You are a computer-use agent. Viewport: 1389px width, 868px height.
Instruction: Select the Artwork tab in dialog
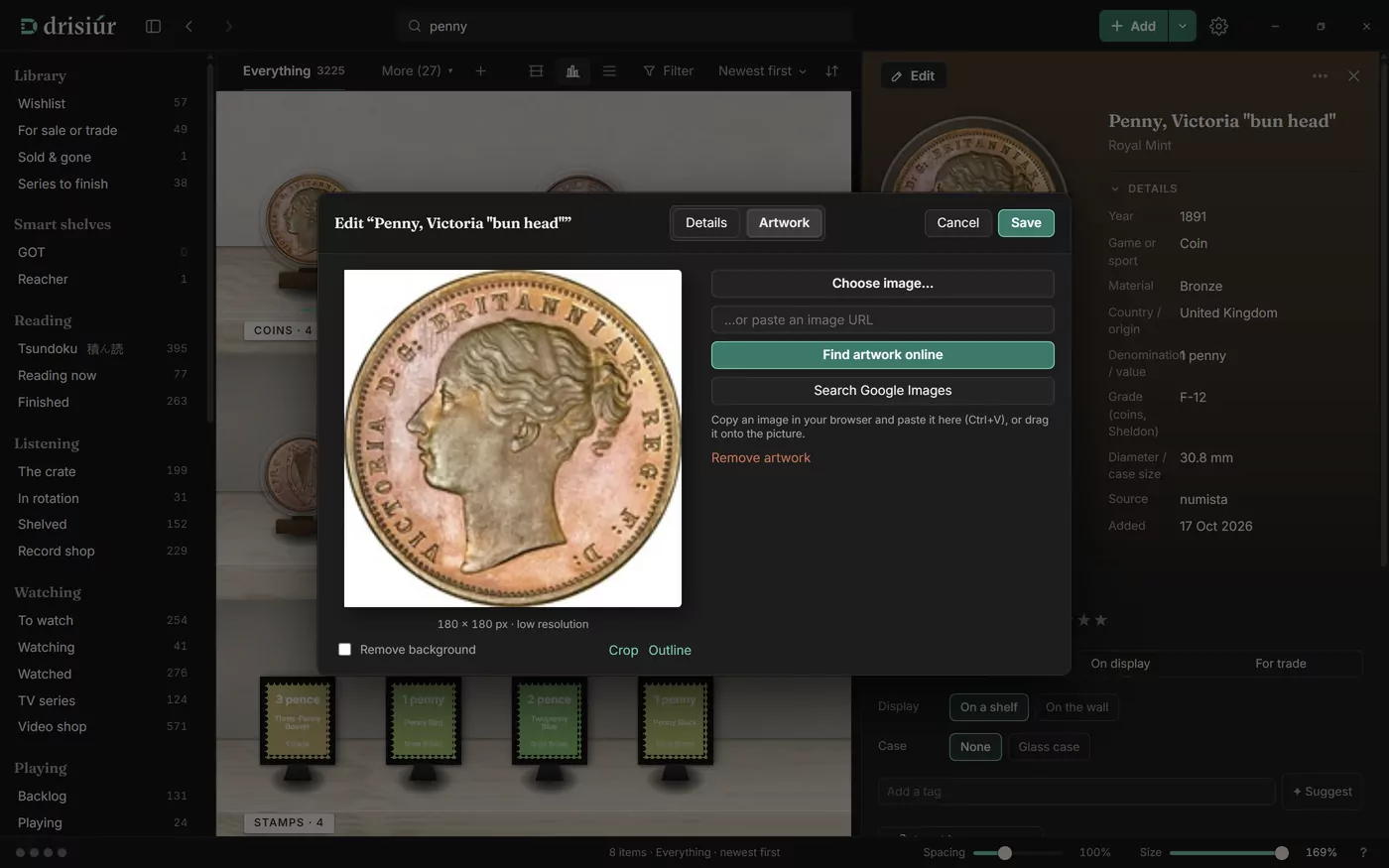pyautogui.click(x=784, y=223)
